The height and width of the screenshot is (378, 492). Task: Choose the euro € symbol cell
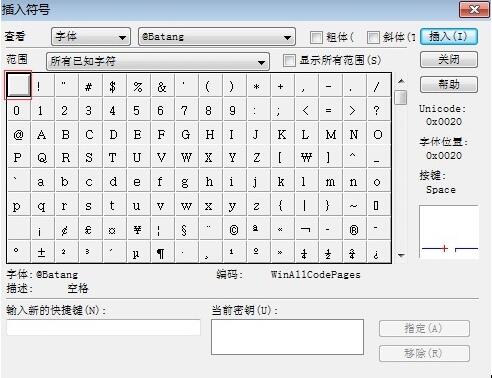(x=90, y=229)
